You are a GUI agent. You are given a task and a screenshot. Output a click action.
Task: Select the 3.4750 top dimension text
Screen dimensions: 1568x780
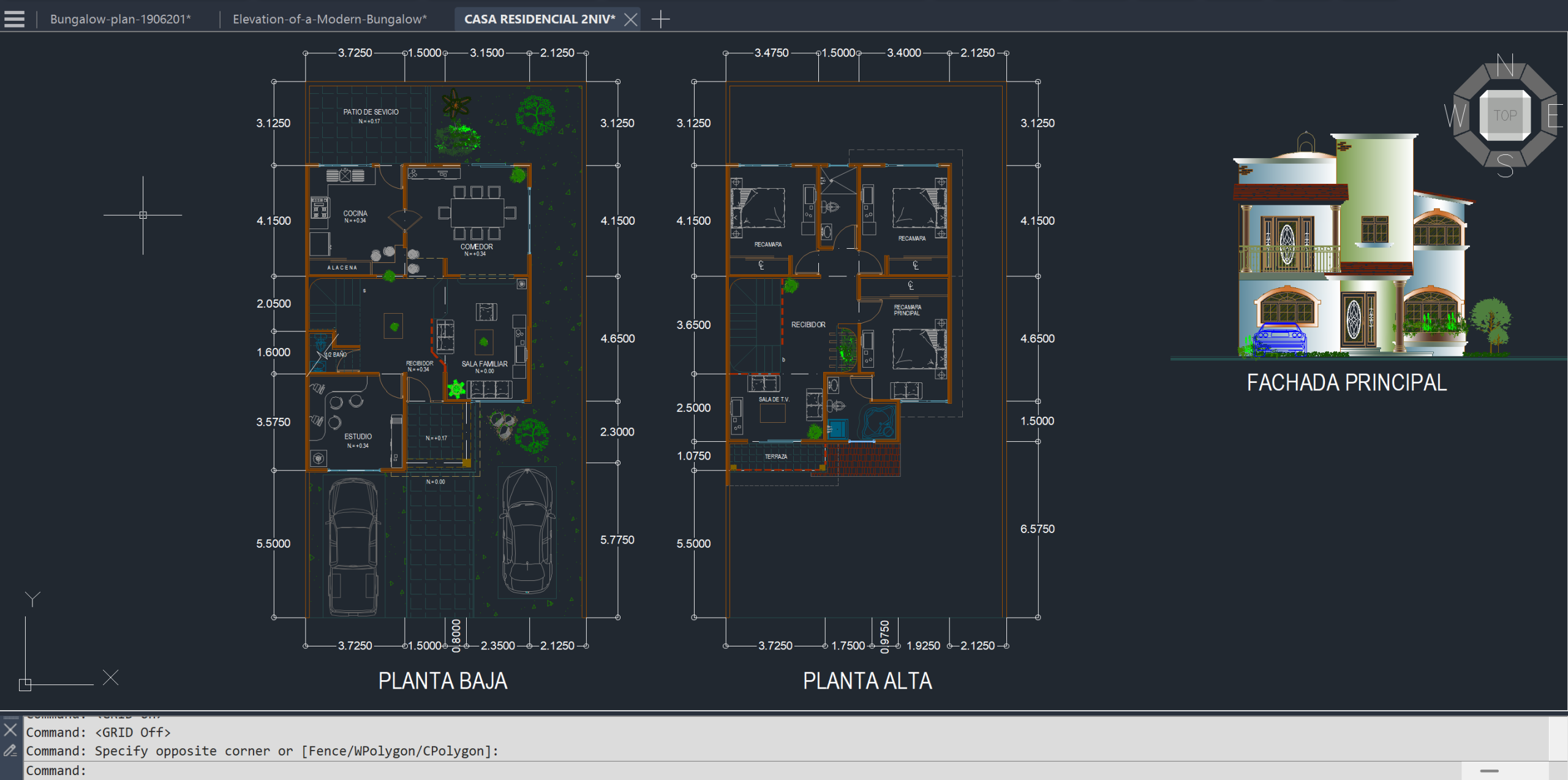[x=772, y=53]
